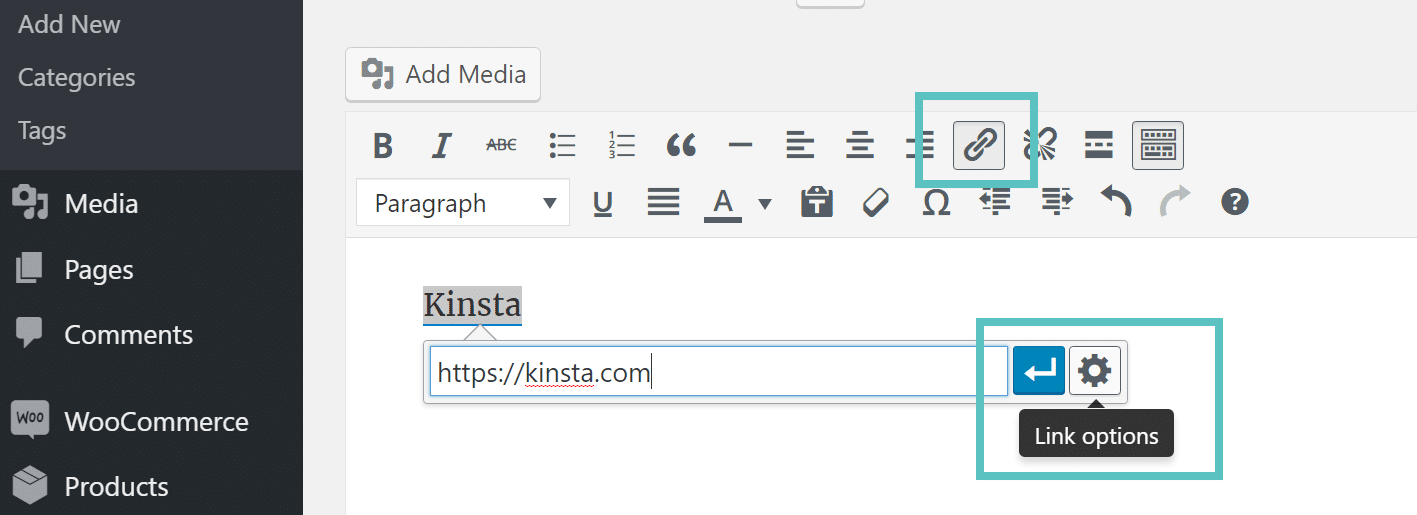Open Tags in sidebar
1417x515 pixels.
pos(42,130)
